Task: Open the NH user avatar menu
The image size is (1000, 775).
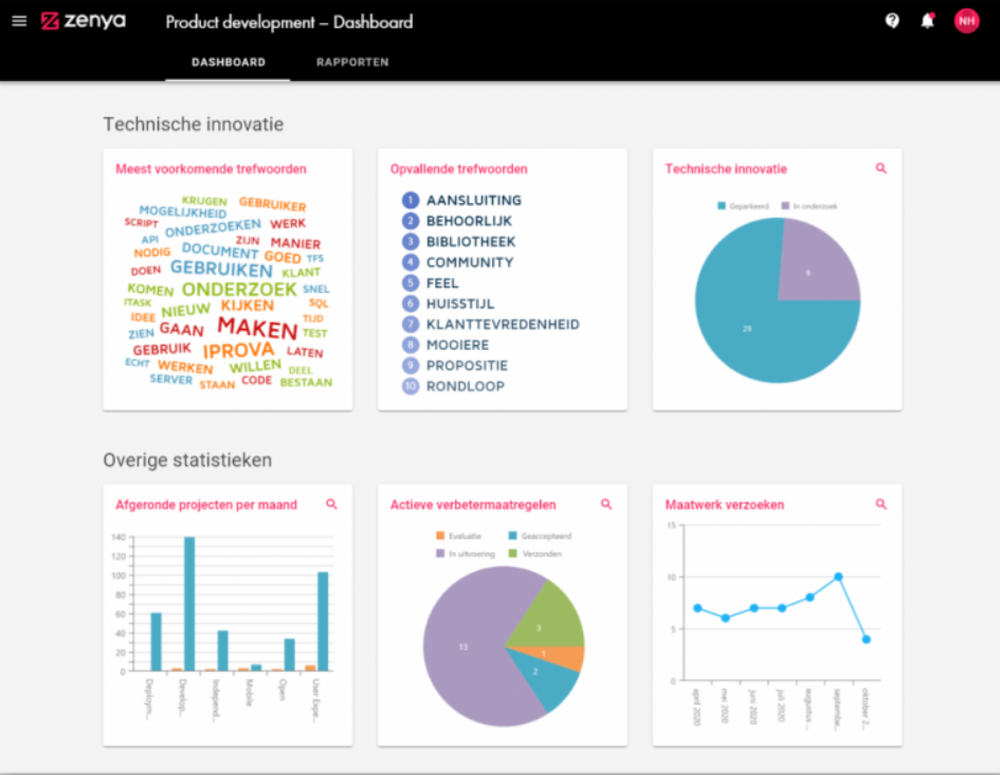Action: click(966, 21)
